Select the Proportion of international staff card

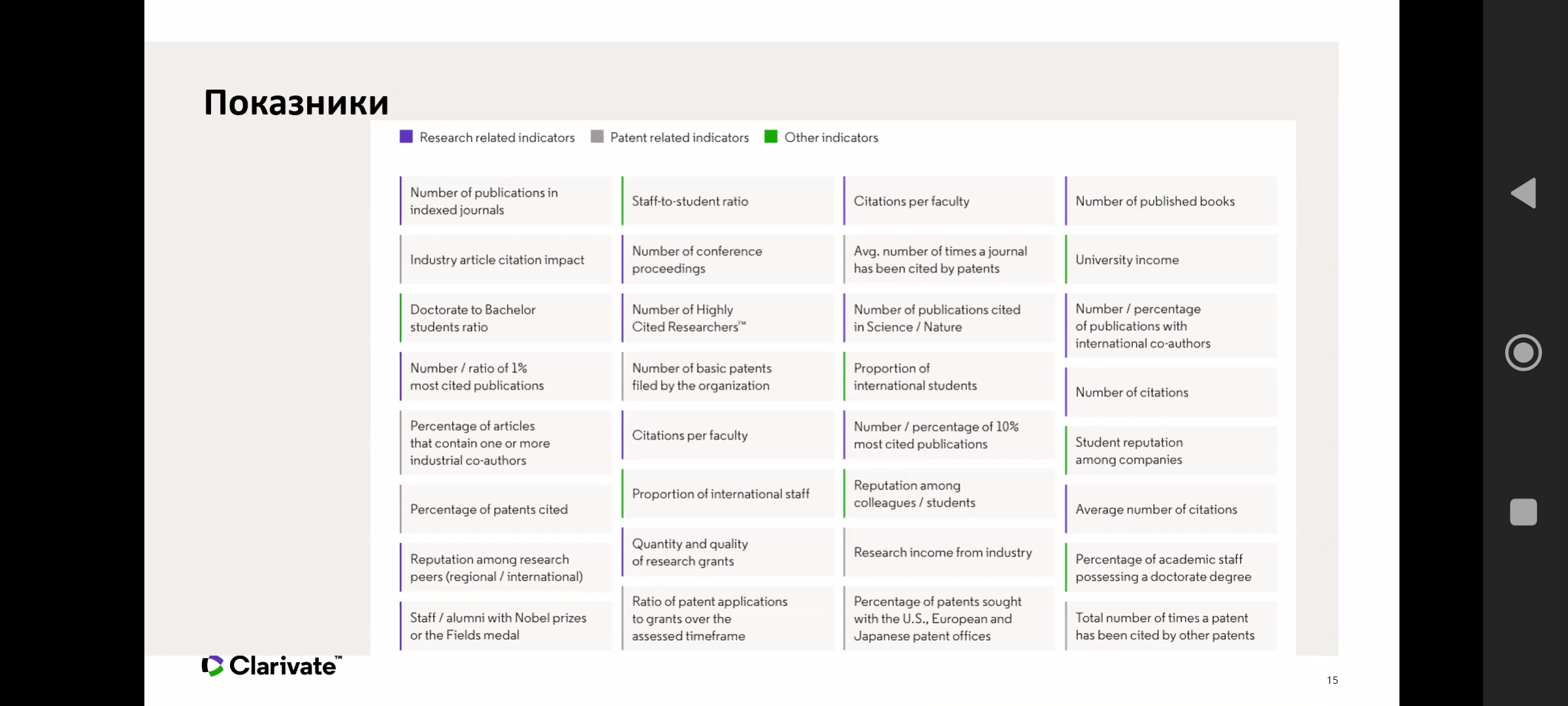click(727, 494)
